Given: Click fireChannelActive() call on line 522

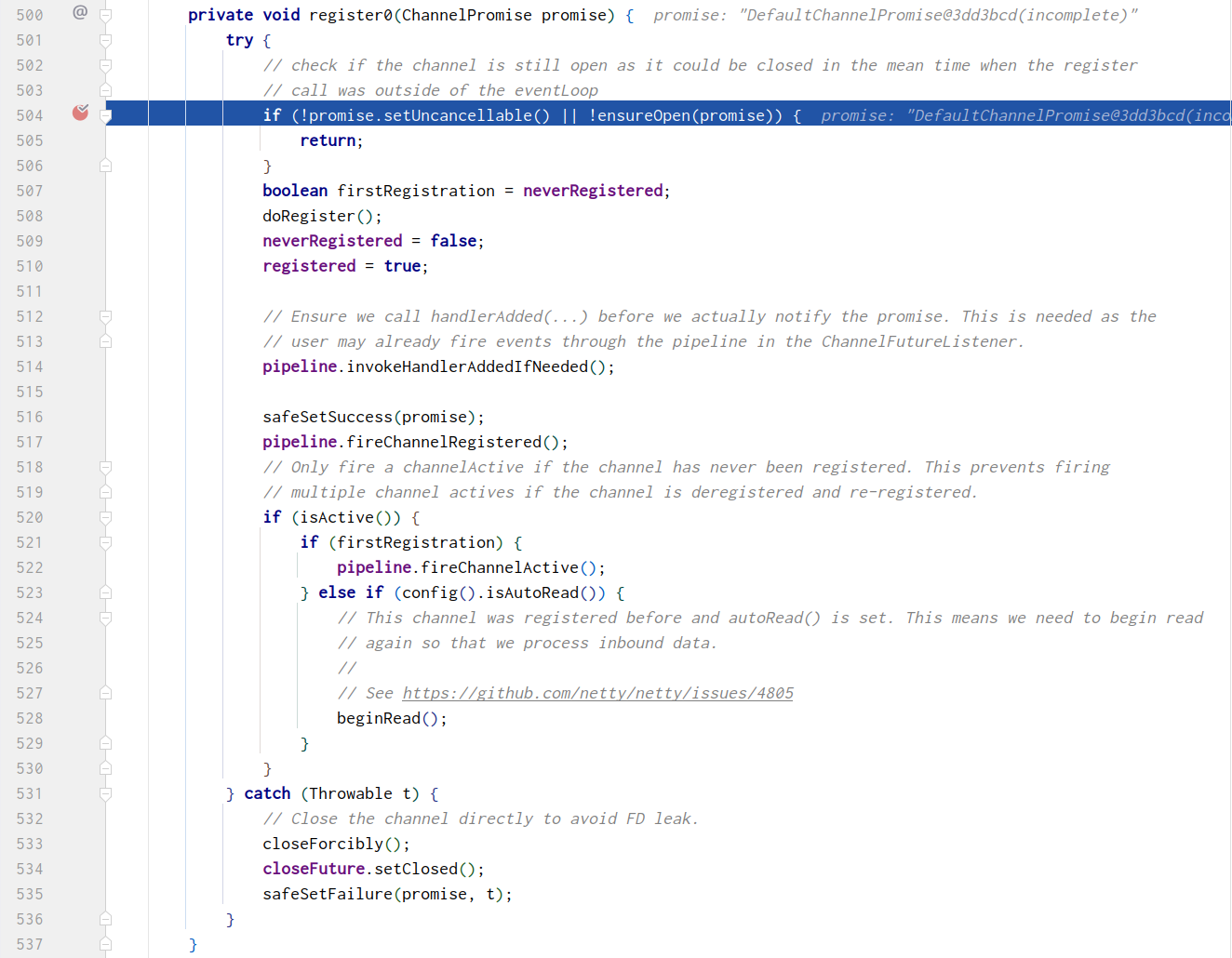Looking at the screenshot, I should (509, 567).
